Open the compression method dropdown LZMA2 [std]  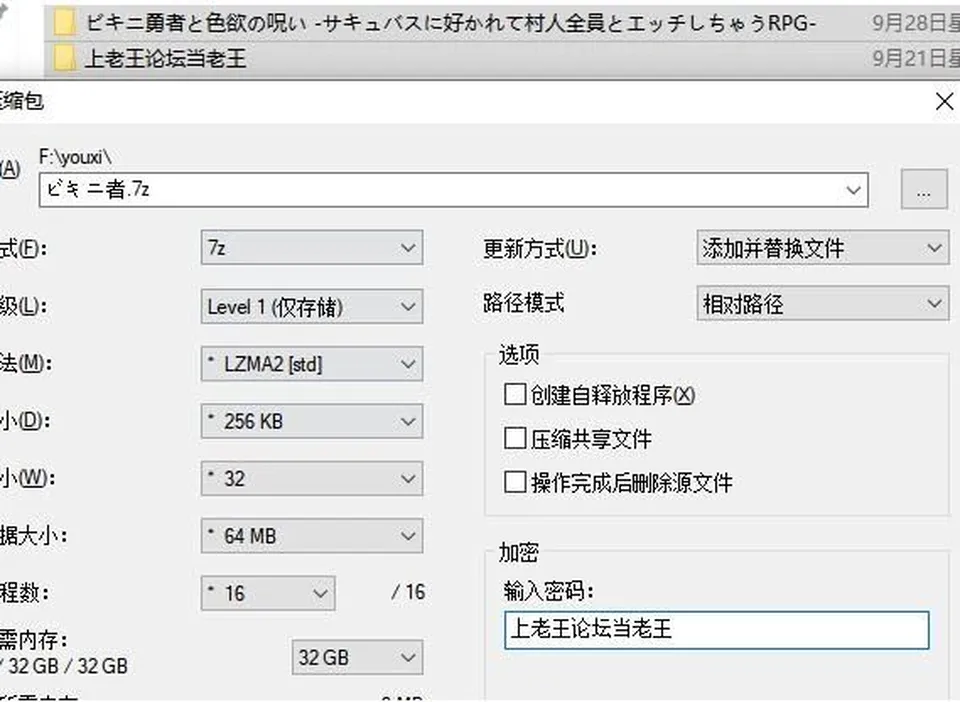[312, 364]
